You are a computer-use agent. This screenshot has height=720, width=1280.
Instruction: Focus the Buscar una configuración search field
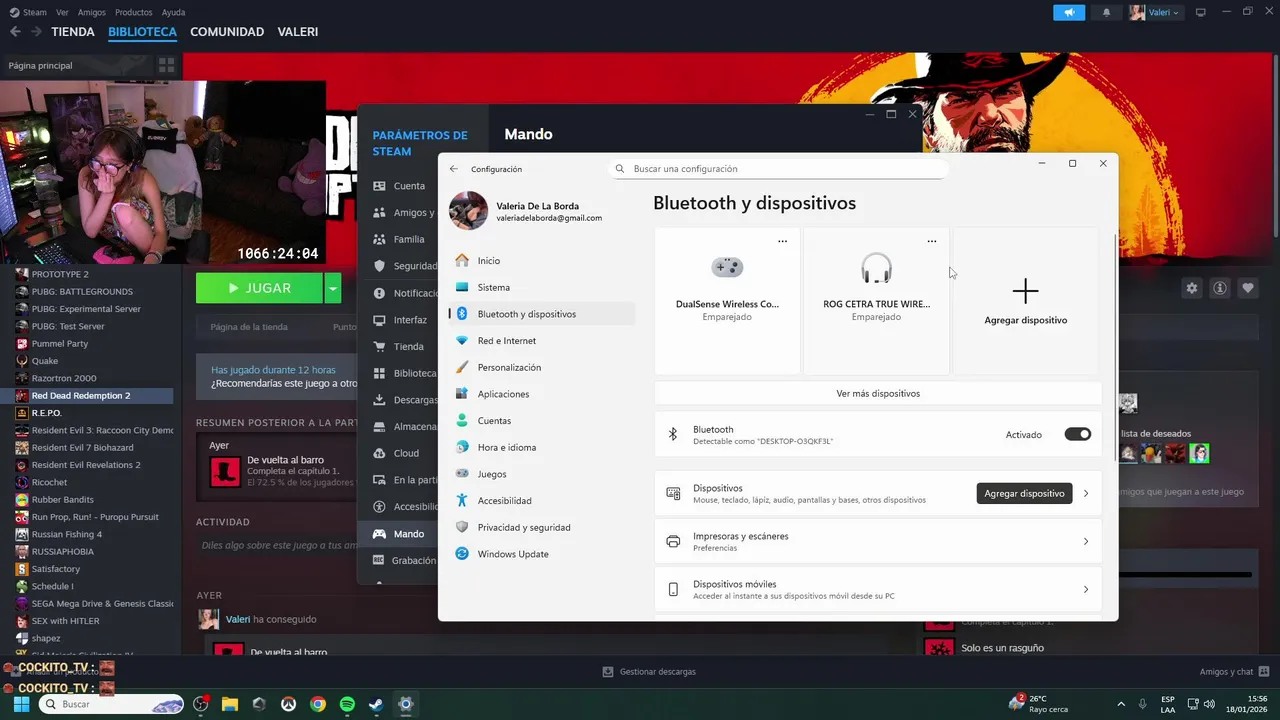point(777,169)
